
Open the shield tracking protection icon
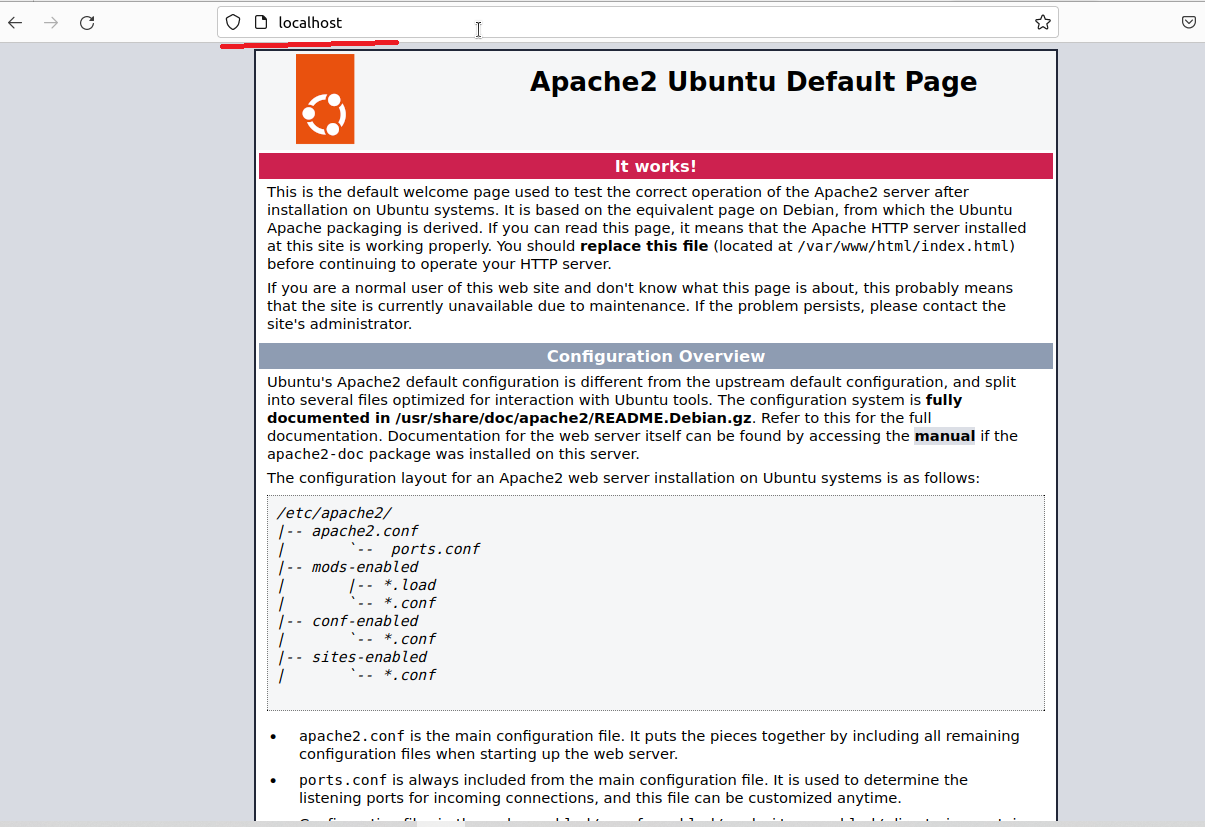pyautogui.click(x=233, y=22)
